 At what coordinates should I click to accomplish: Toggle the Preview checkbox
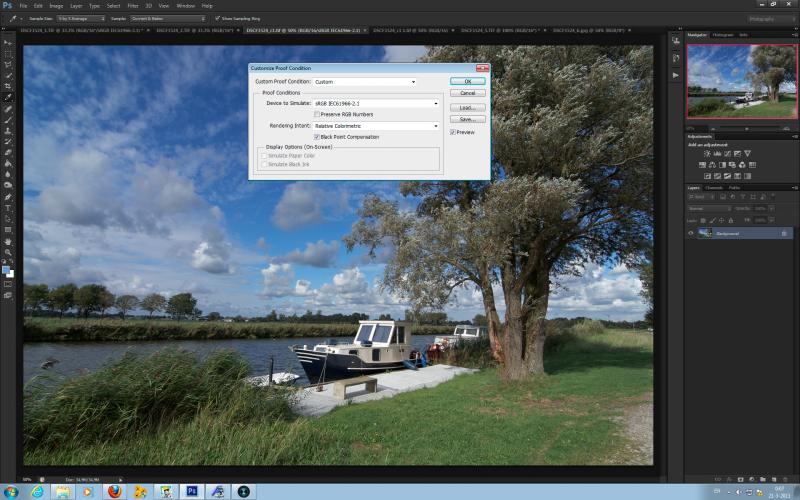tap(453, 132)
